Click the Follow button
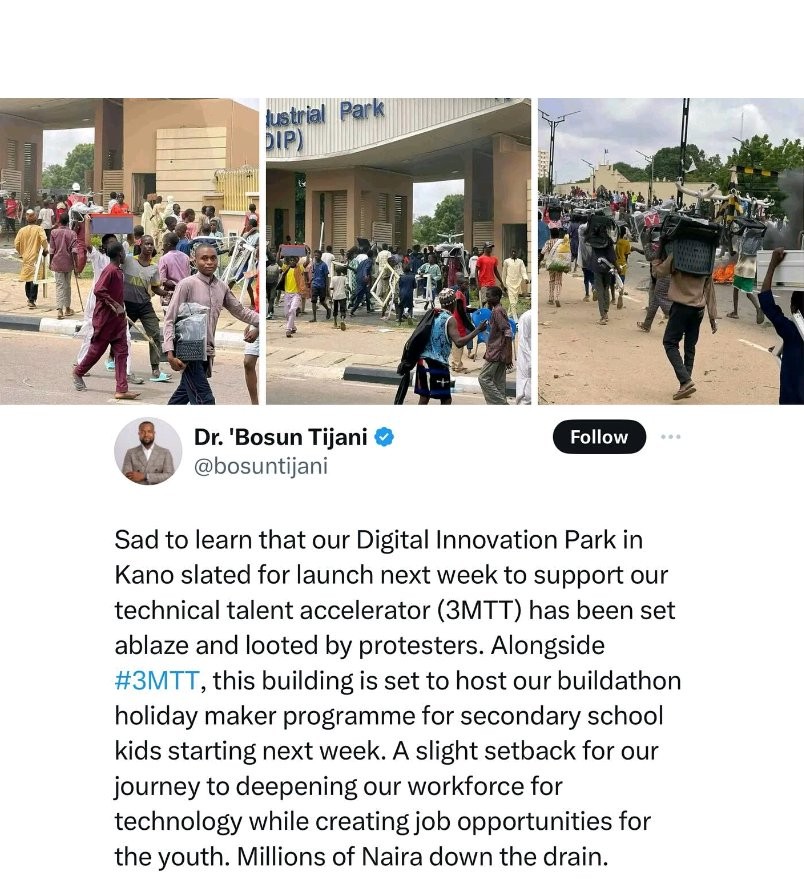This screenshot has height=893, width=804. tap(599, 437)
